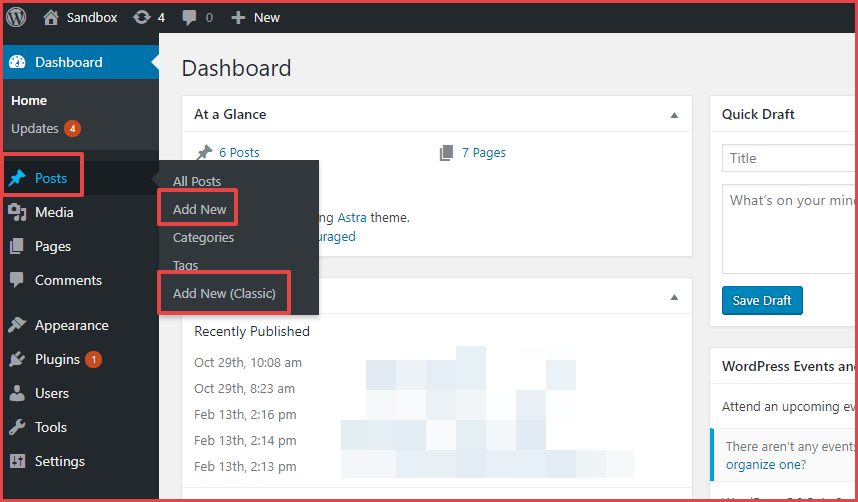Open All Posts from the flyout menu
This screenshot has width=858, height=502.
pyautogui.click(x=197, y=181)
